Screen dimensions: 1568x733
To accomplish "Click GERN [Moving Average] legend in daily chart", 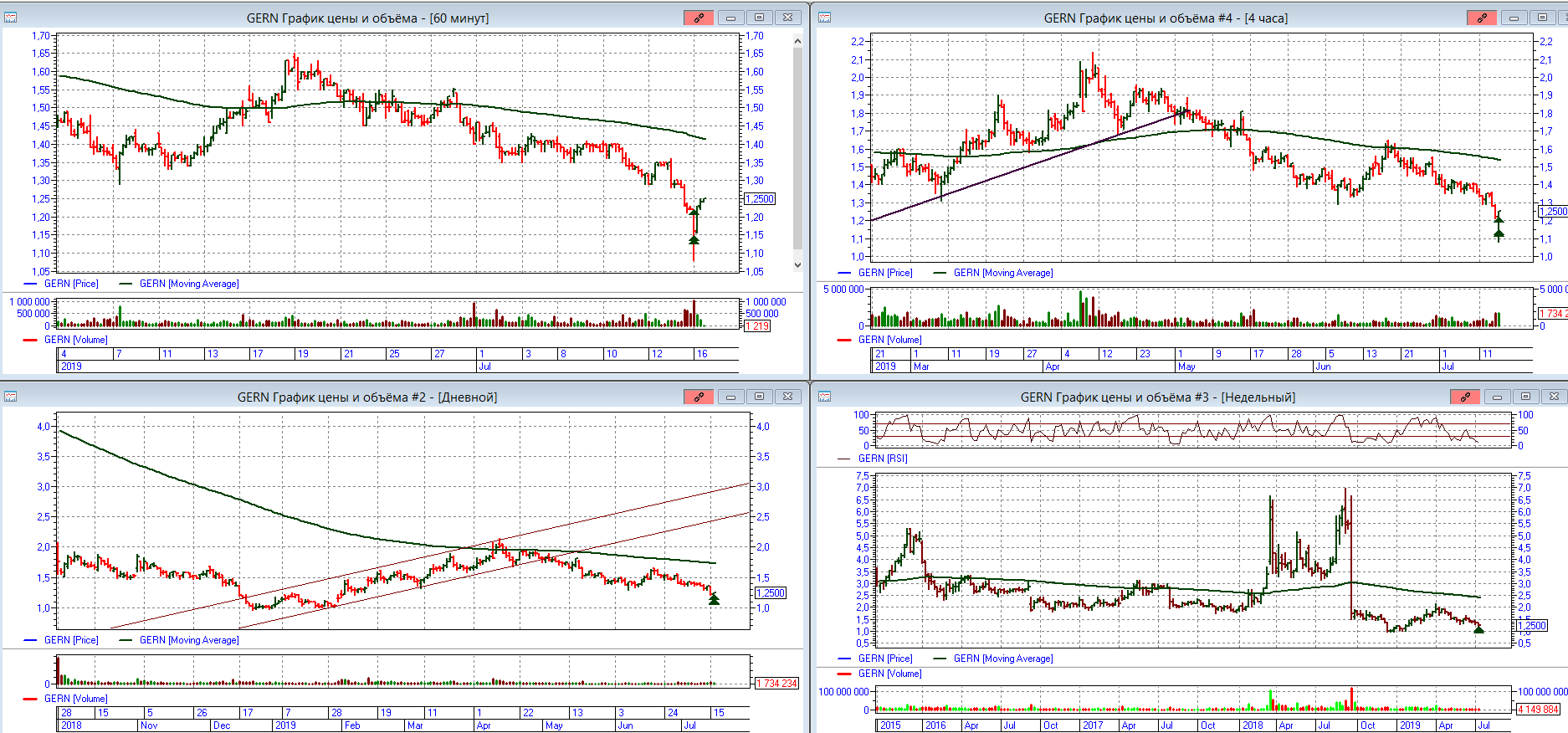I will click(188, 640).
